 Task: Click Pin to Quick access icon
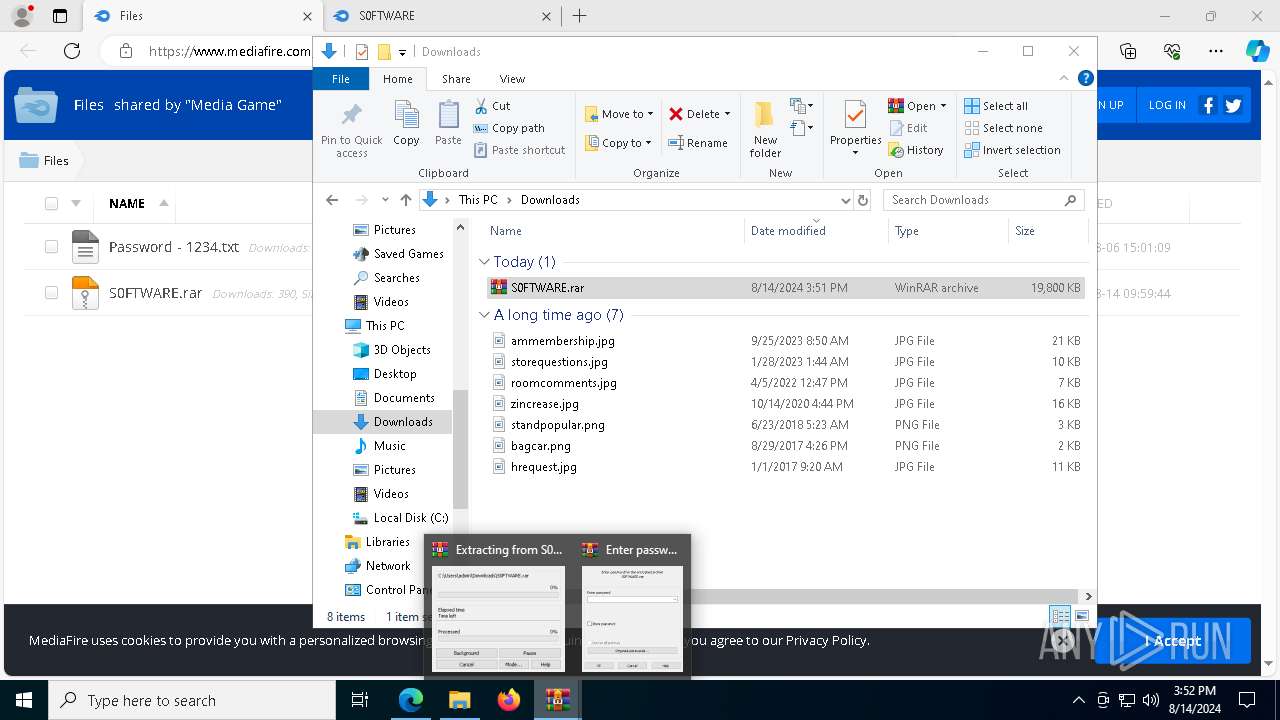point(351,114)
